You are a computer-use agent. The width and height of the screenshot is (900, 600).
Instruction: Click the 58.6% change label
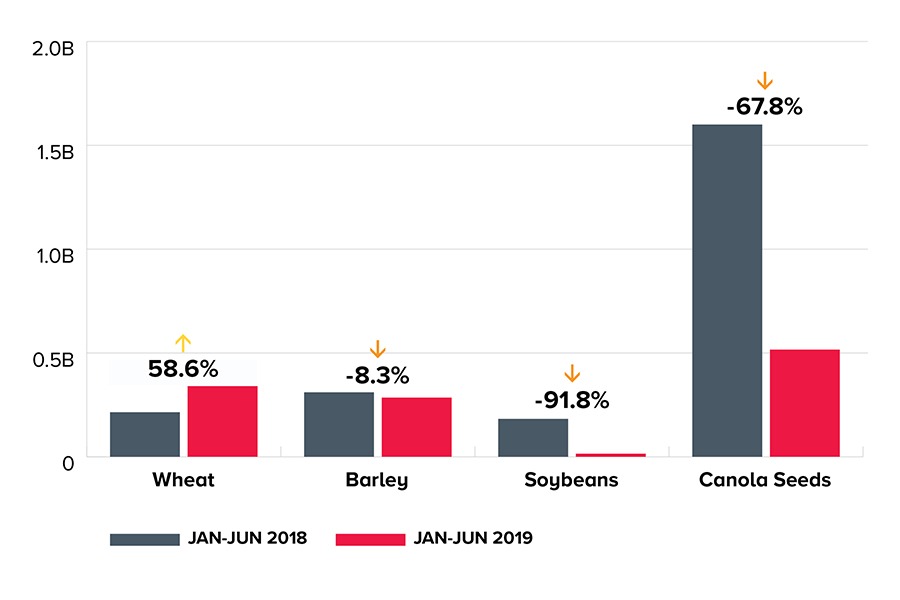click(183, 368)
